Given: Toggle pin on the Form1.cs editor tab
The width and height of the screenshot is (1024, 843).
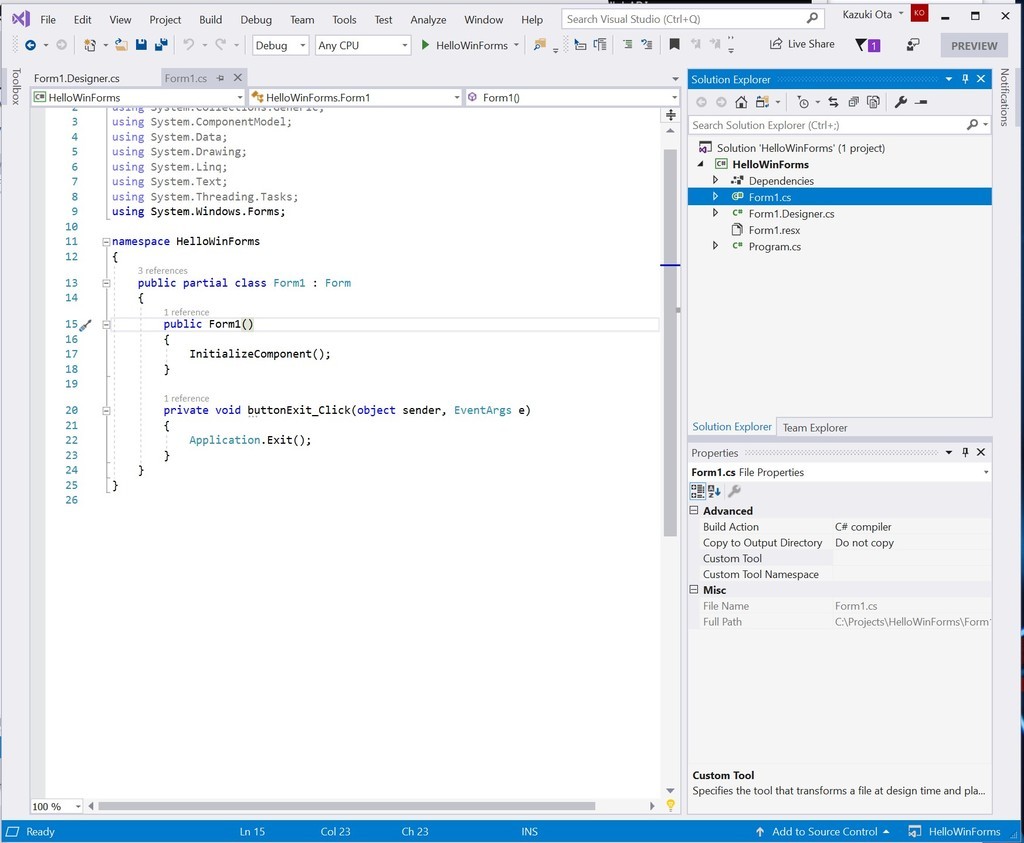Looking at the screenshot, I should 220,78.
